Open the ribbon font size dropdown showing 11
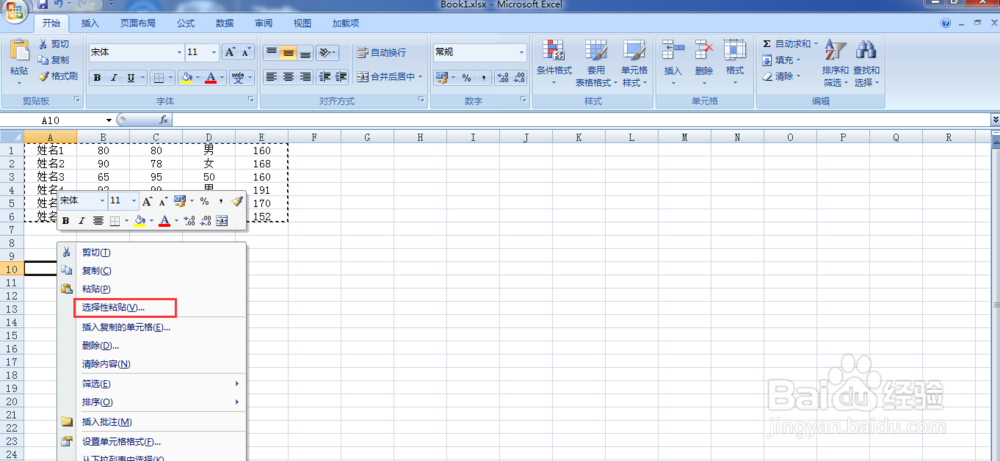This screenshot has width=1000, height=461. pos(214,52)
